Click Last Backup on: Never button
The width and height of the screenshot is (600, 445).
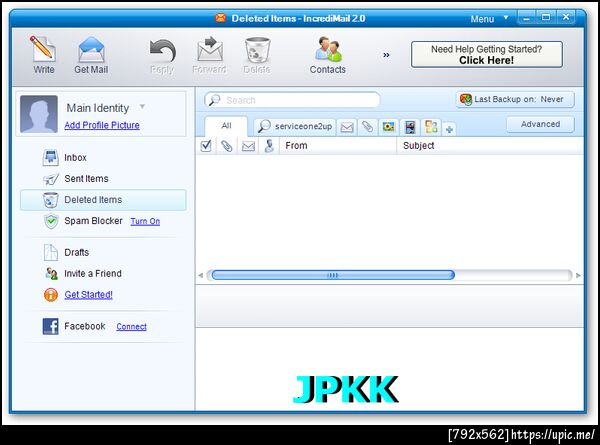click(515, 99)
